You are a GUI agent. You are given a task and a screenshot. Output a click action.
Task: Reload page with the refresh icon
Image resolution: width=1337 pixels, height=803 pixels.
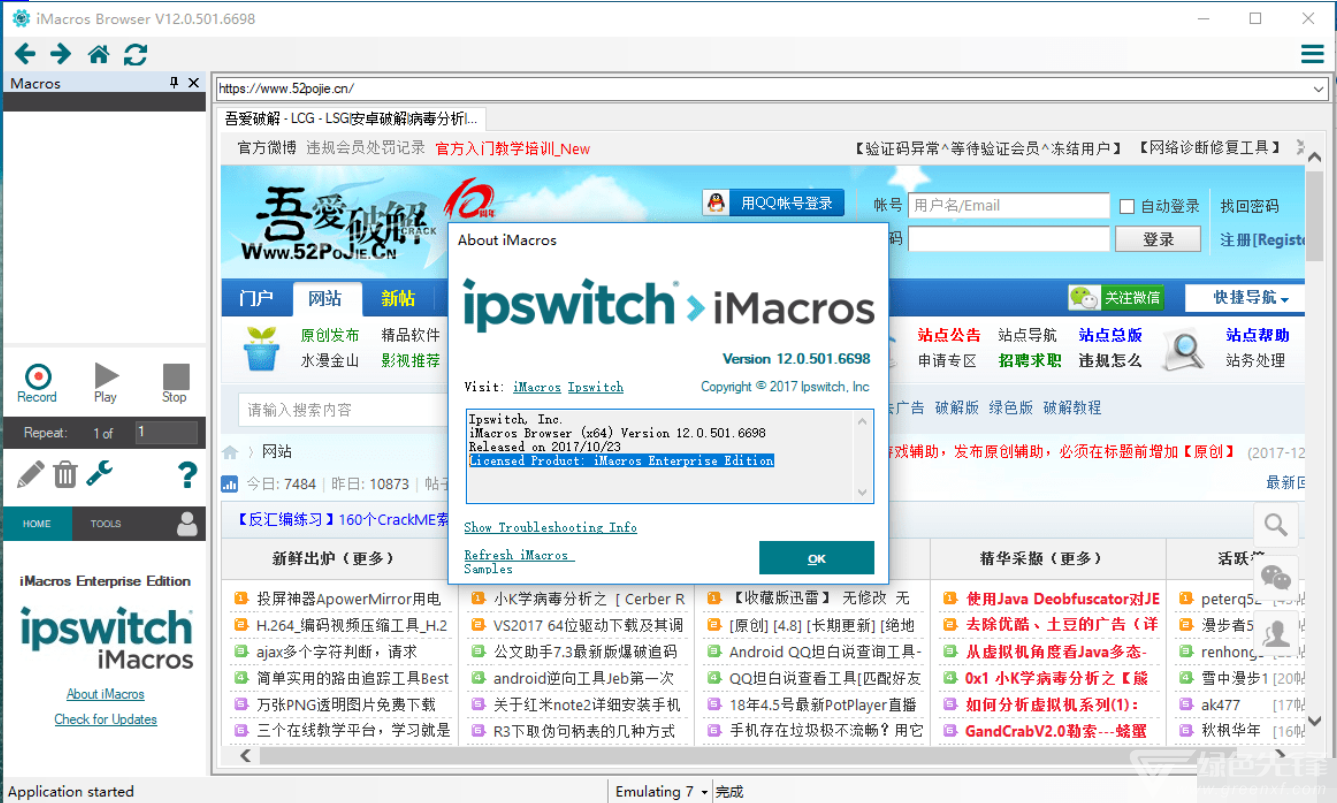[136, 54]
